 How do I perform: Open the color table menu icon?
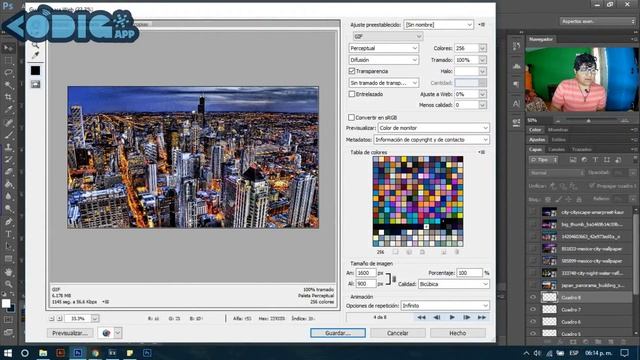pos(482,152)
